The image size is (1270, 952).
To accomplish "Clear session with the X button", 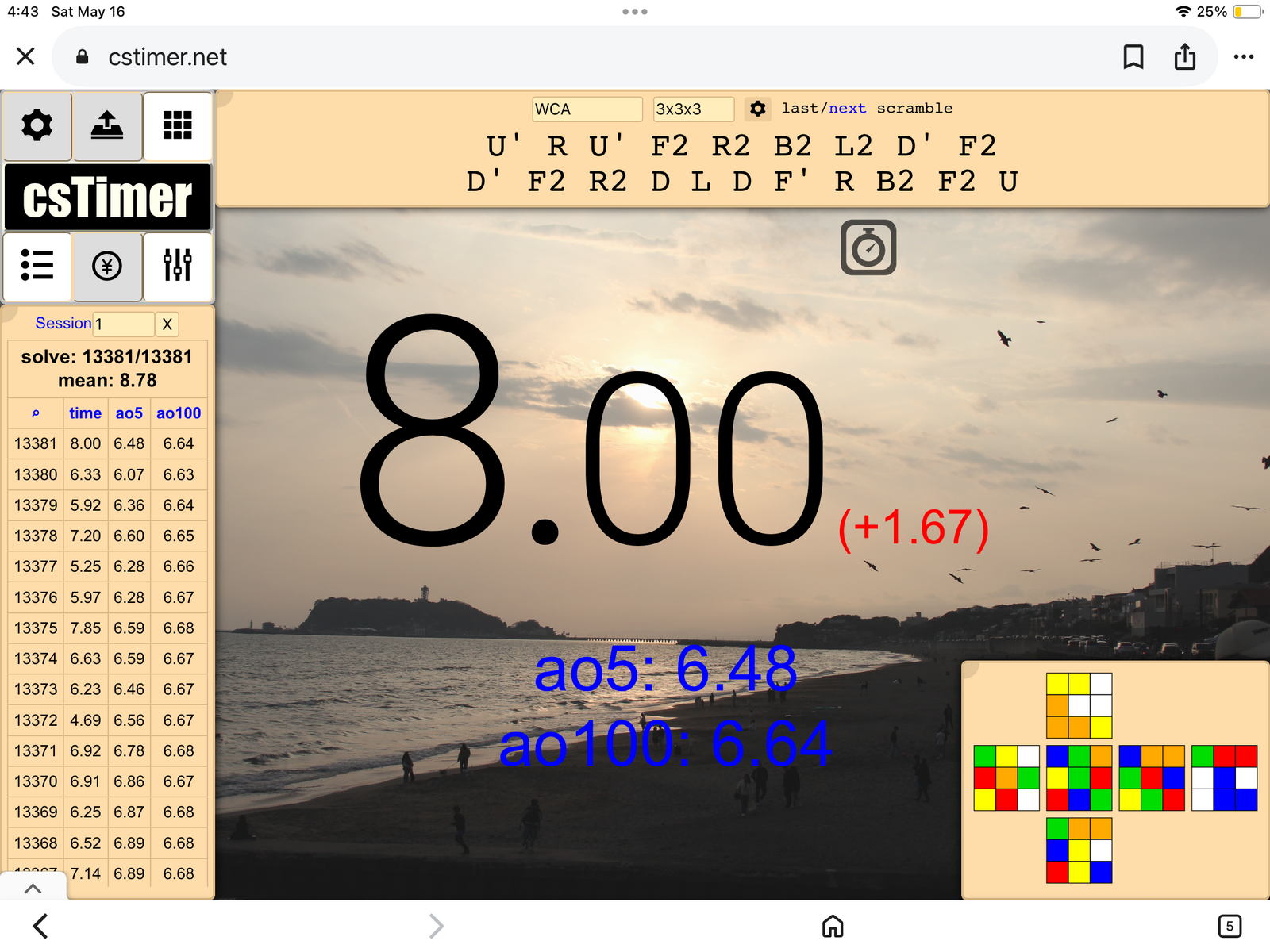I will [x=167, y=324].
